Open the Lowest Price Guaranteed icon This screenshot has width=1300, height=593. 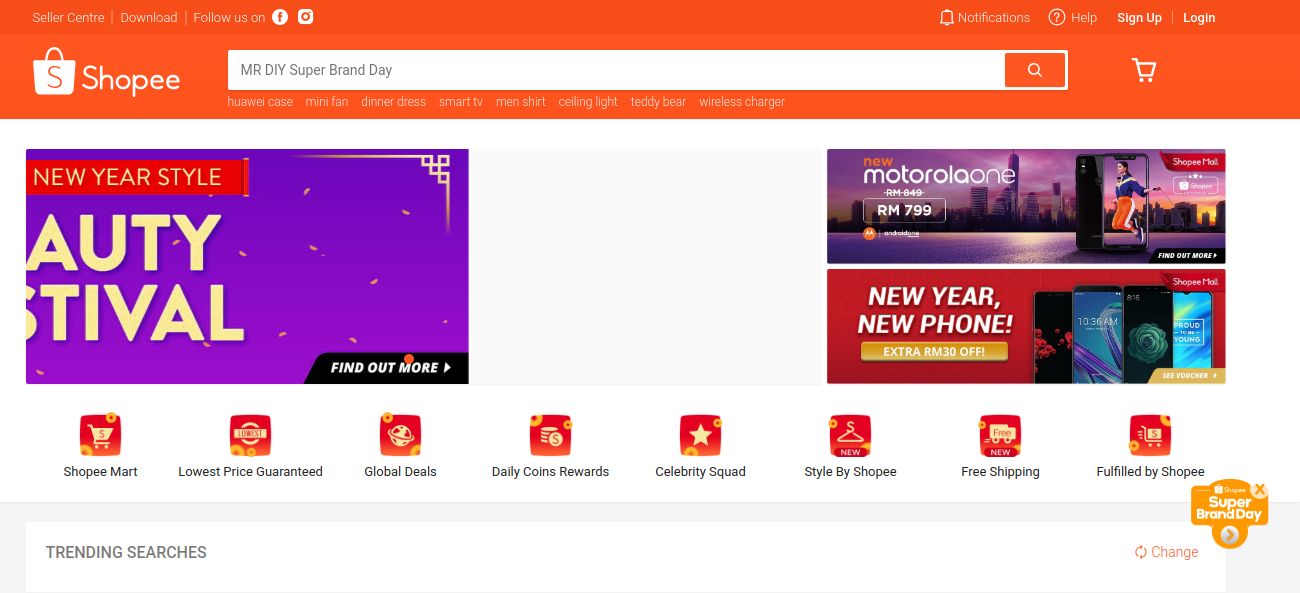coord(250,435)
